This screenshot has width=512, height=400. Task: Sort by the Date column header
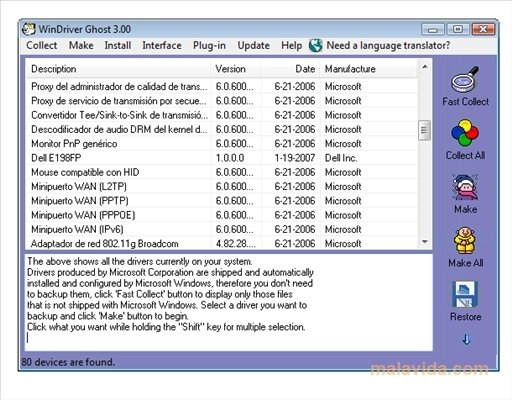[290, 69]
